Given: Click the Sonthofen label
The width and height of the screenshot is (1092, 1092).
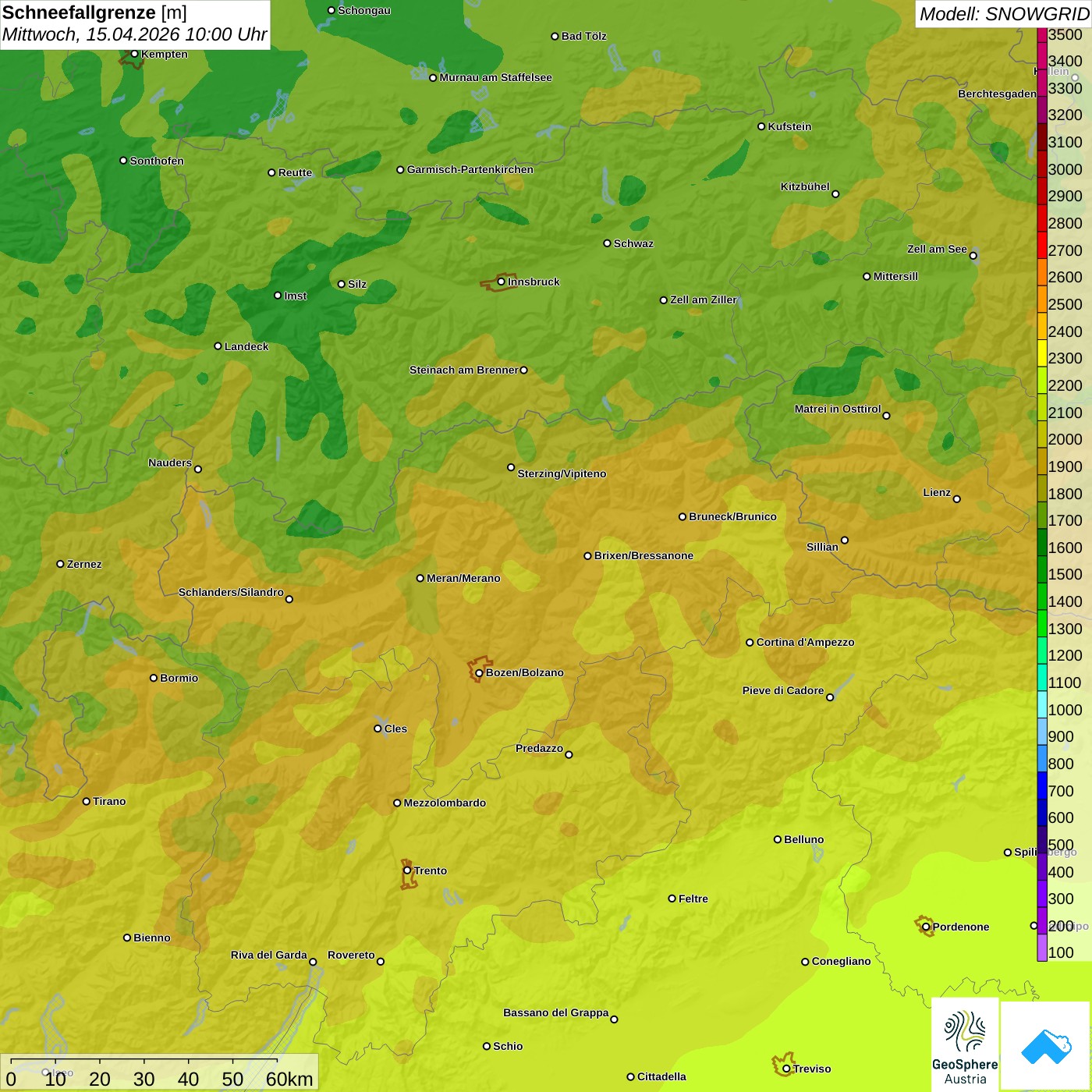Looking at the screenshot, I should tap(157, 161).
